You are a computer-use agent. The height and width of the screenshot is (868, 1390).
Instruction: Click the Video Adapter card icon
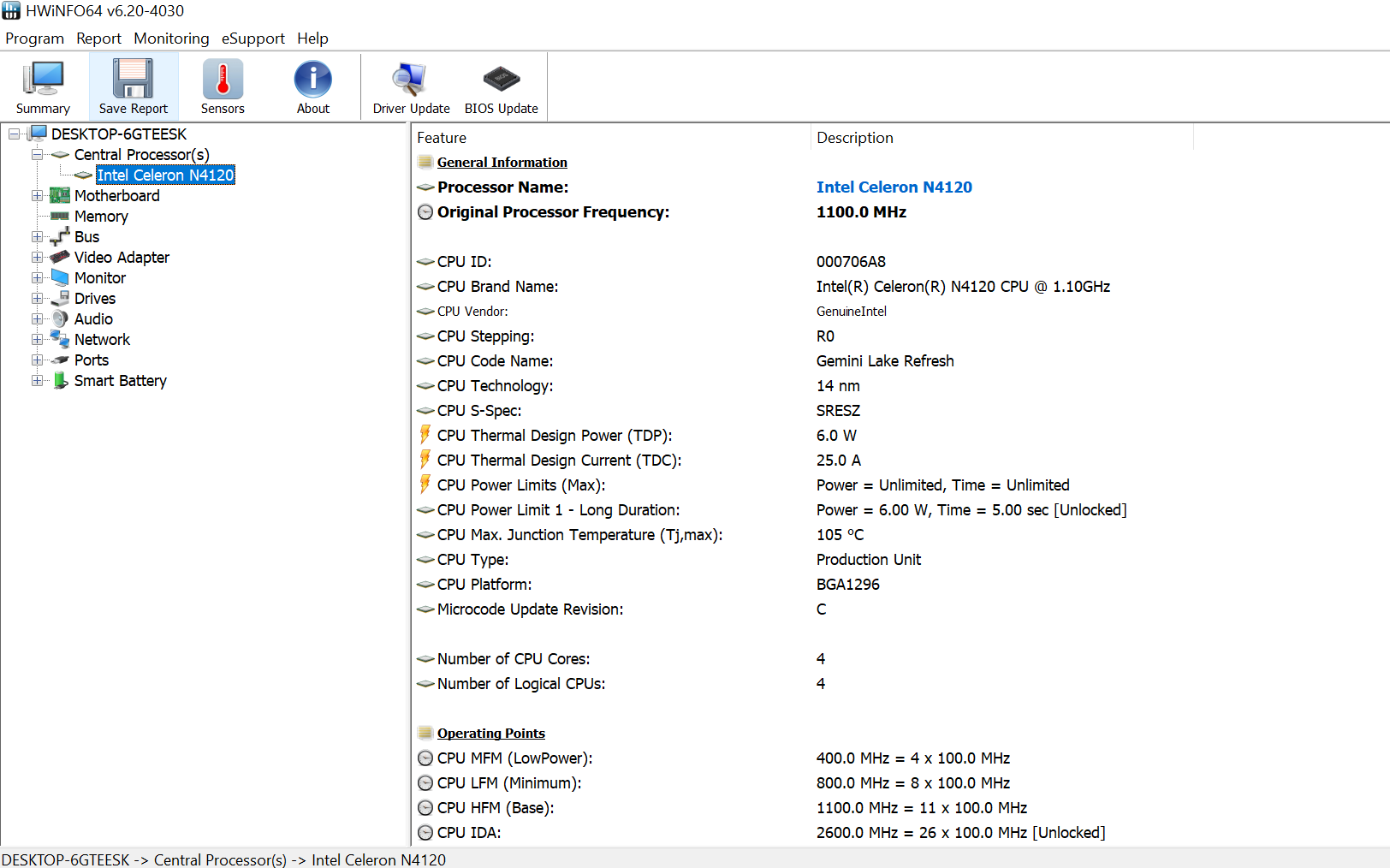point(60,257)
